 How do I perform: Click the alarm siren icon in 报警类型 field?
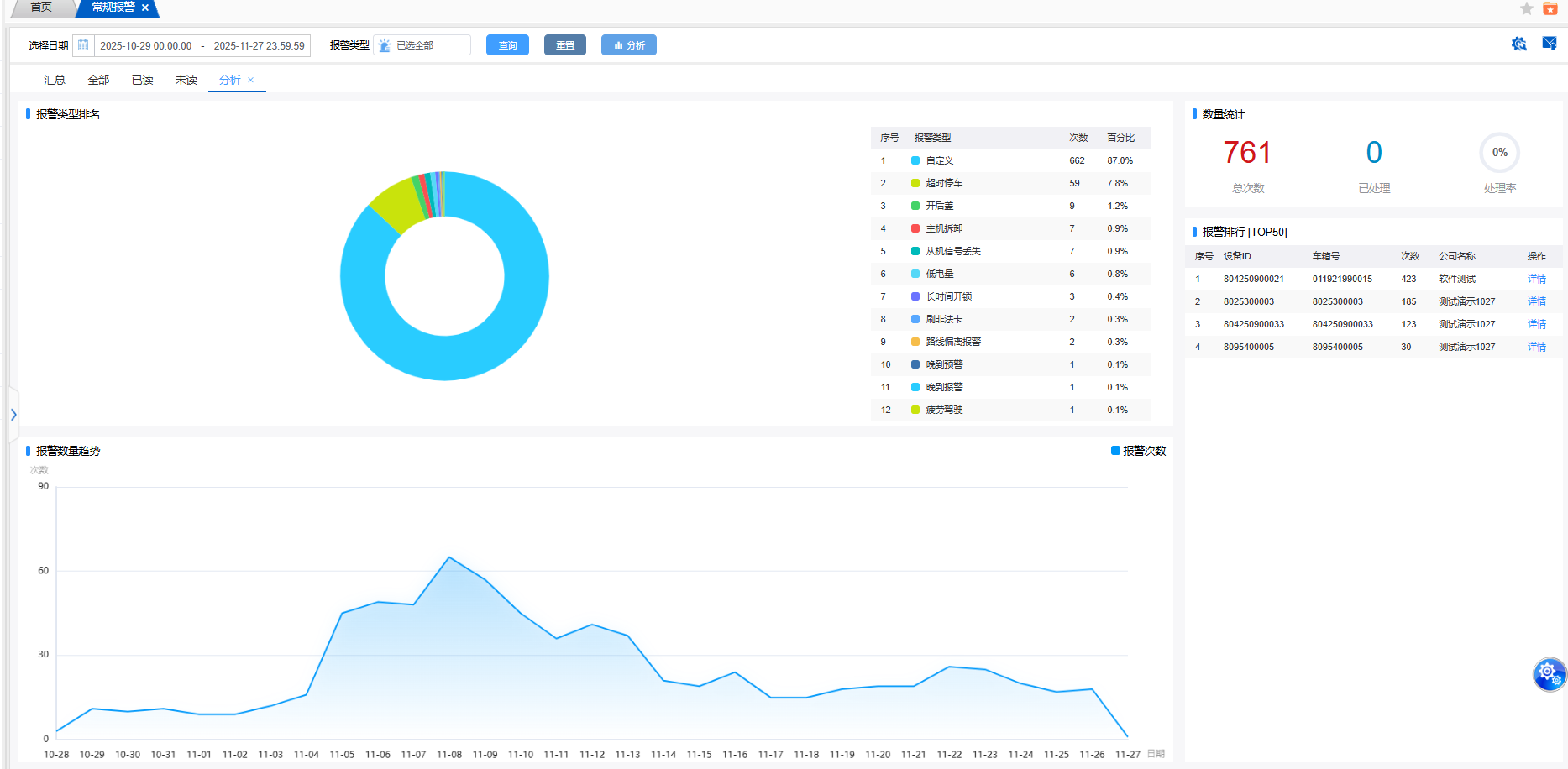(x=385, y=45)
